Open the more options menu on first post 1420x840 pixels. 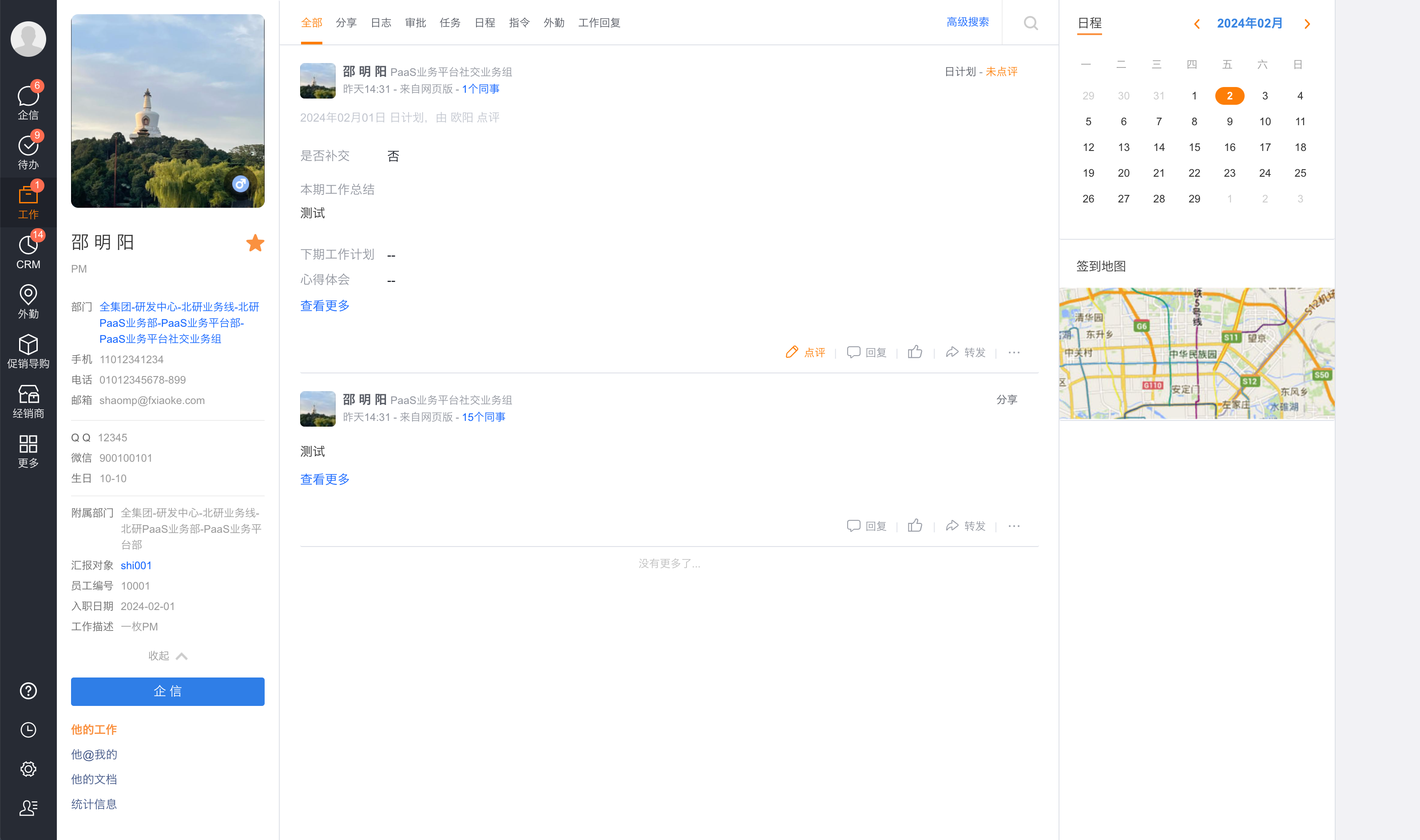1013,352
